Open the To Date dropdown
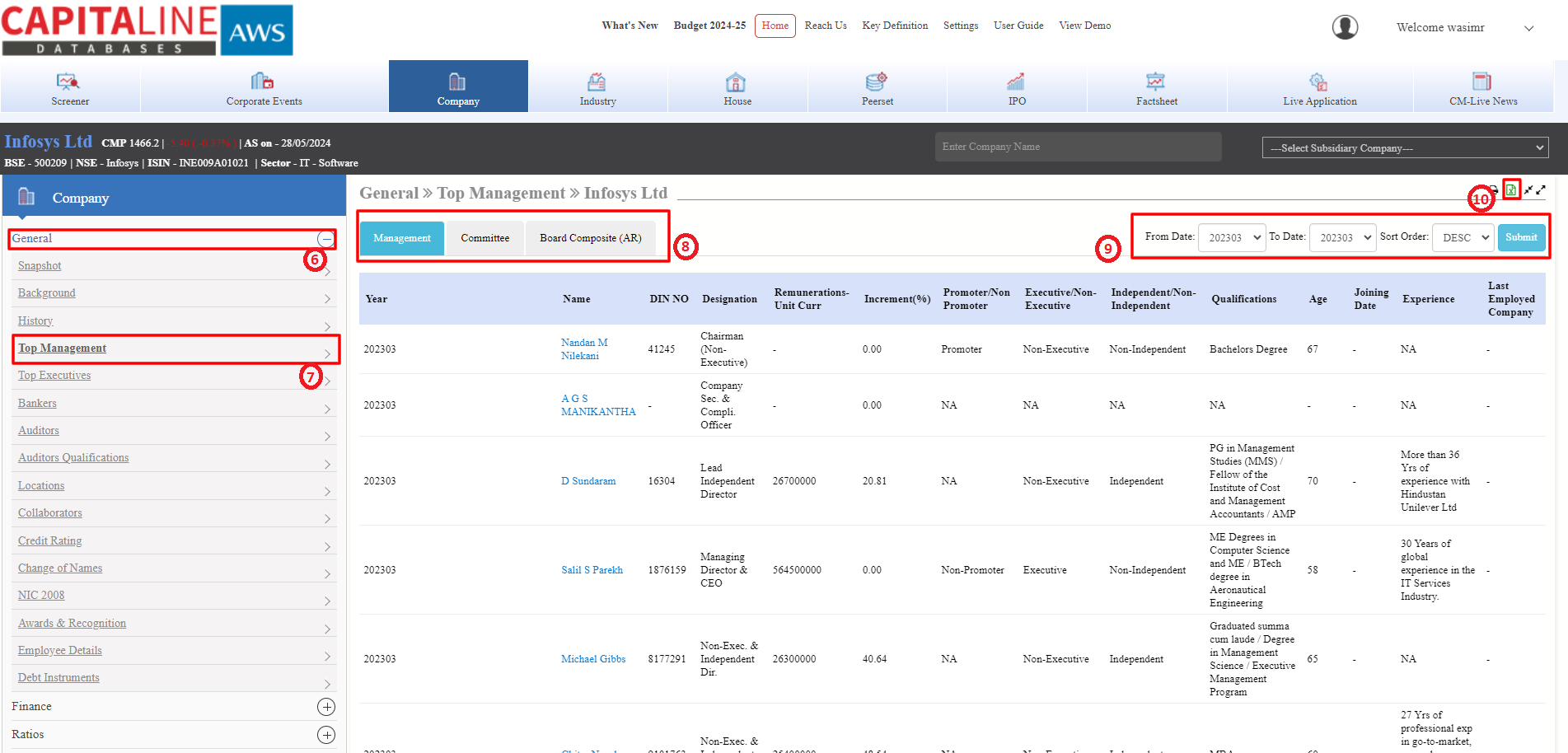Image resolution: width=1568 pixels, height=753 pixels. tap(1343, 237)
